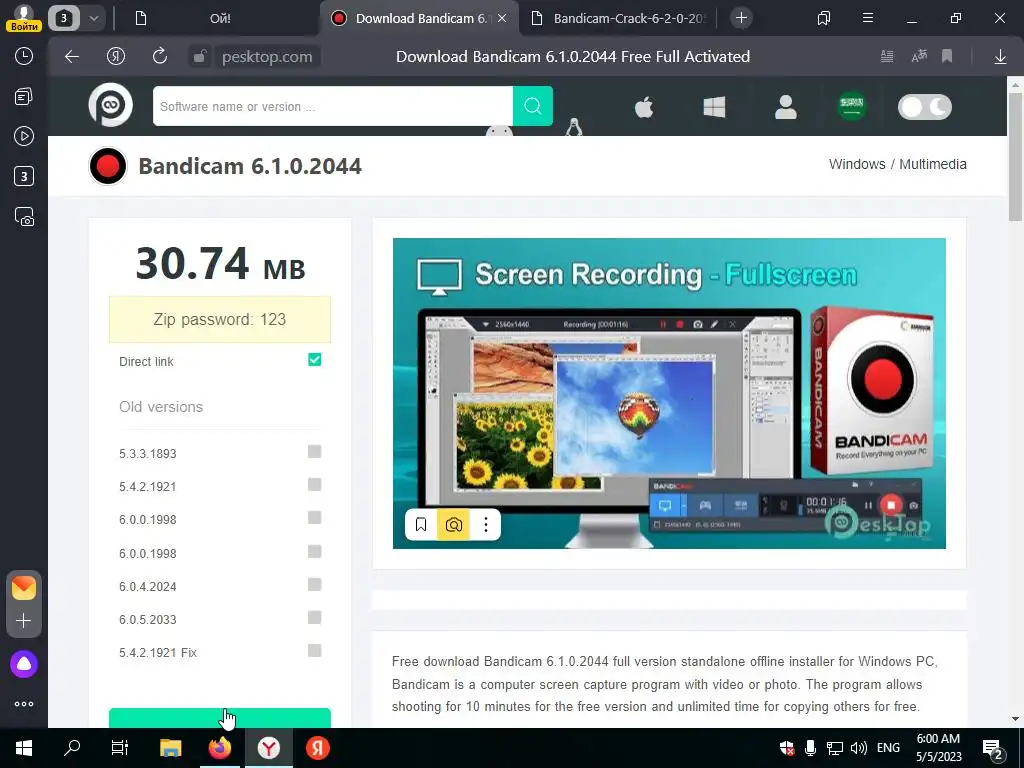Viewport: 1024px width, 768px height.
Task: Focus the Software name search field
Action: point(332,106)
